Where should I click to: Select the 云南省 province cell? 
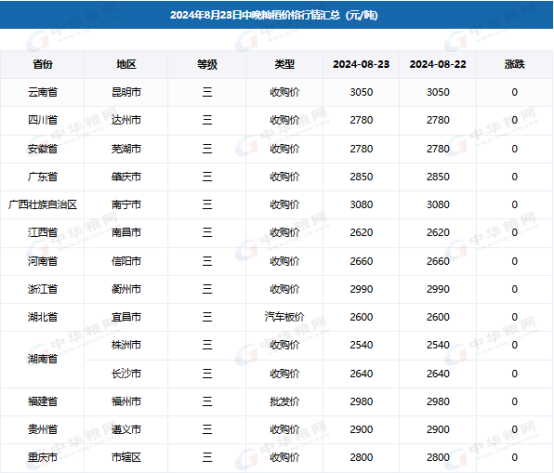click(x=42, y=92)
